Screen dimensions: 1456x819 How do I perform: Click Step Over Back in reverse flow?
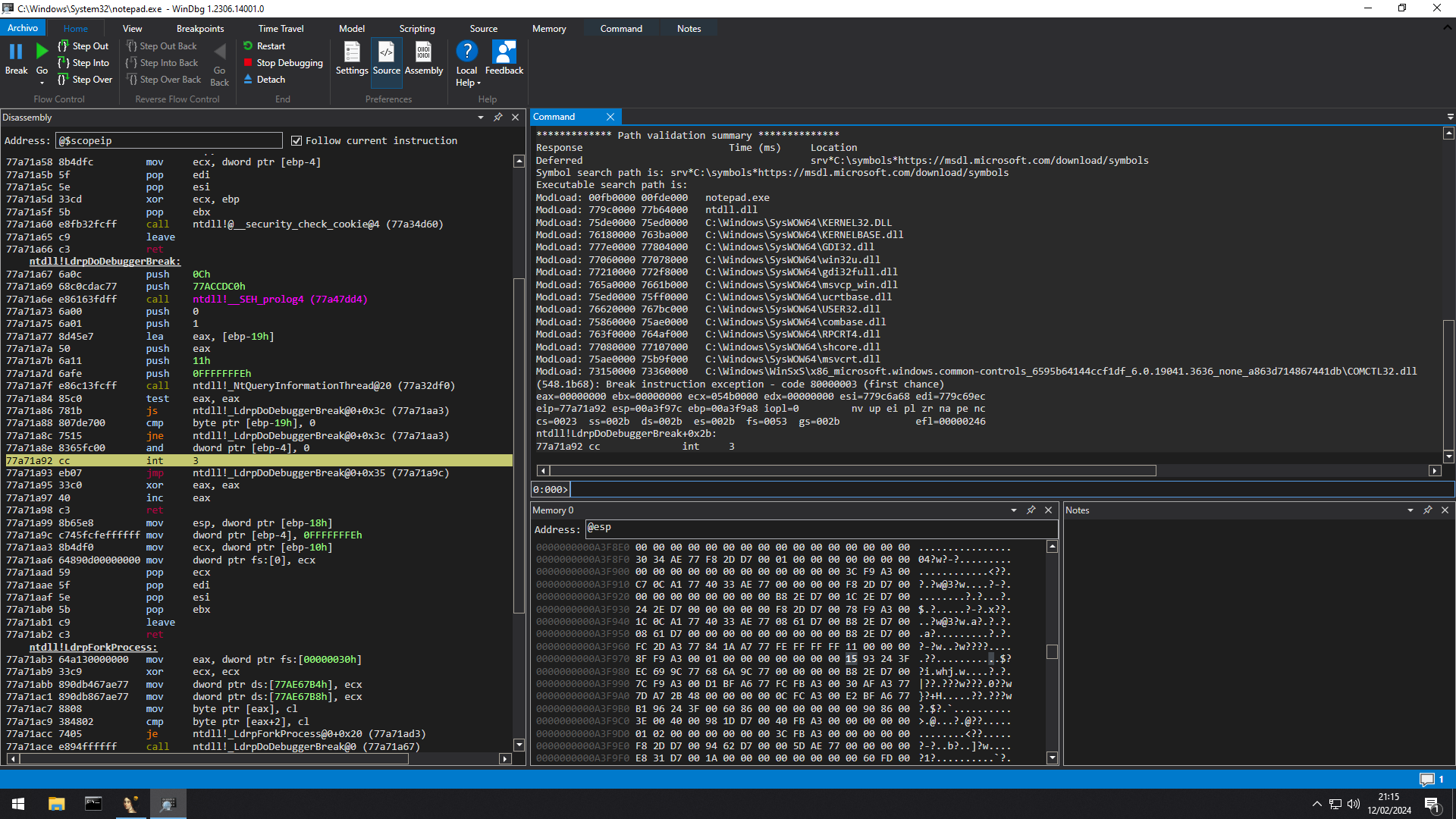click(164, 80)
